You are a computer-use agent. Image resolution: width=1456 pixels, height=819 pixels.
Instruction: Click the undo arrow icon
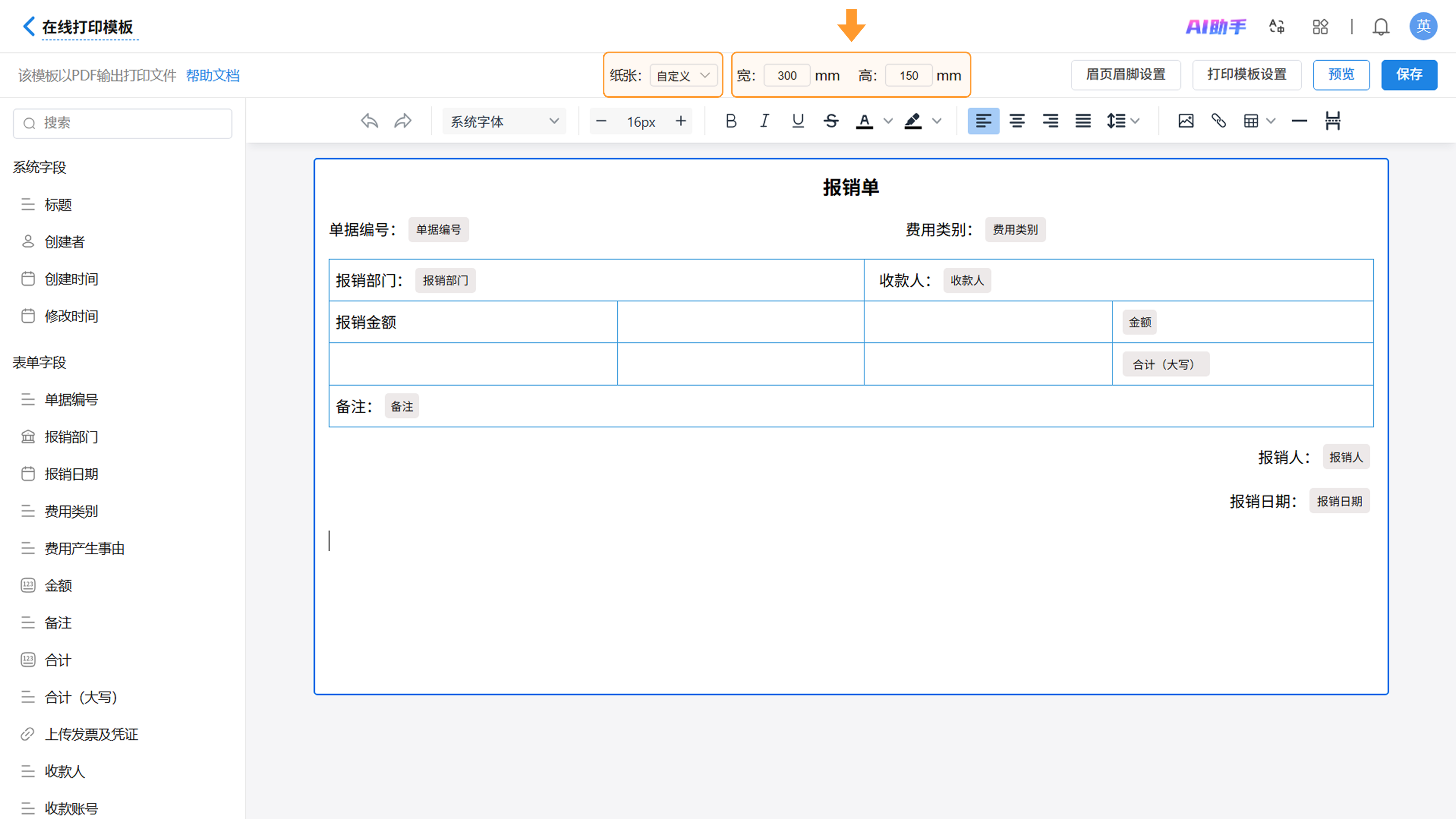tap(369, 121)
